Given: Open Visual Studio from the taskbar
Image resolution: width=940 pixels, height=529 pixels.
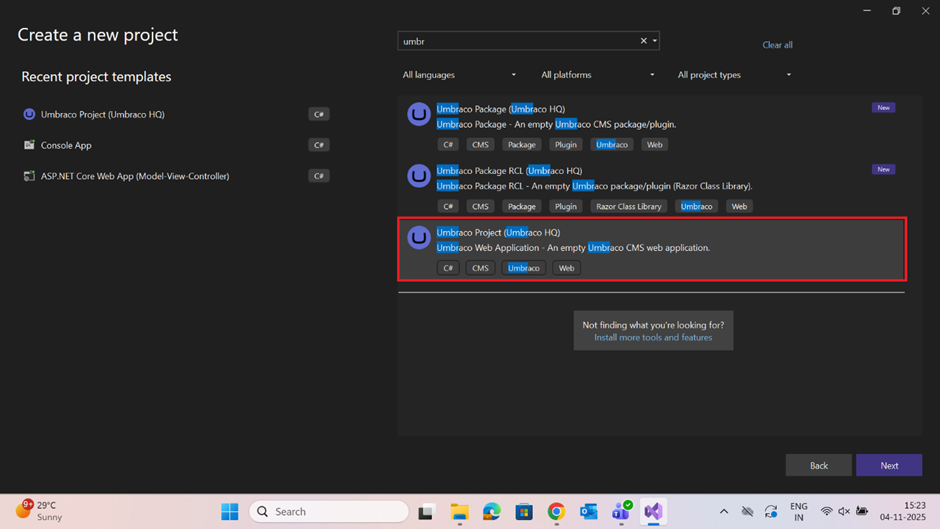Looking at the screenshot, I should tap(653, 511).
